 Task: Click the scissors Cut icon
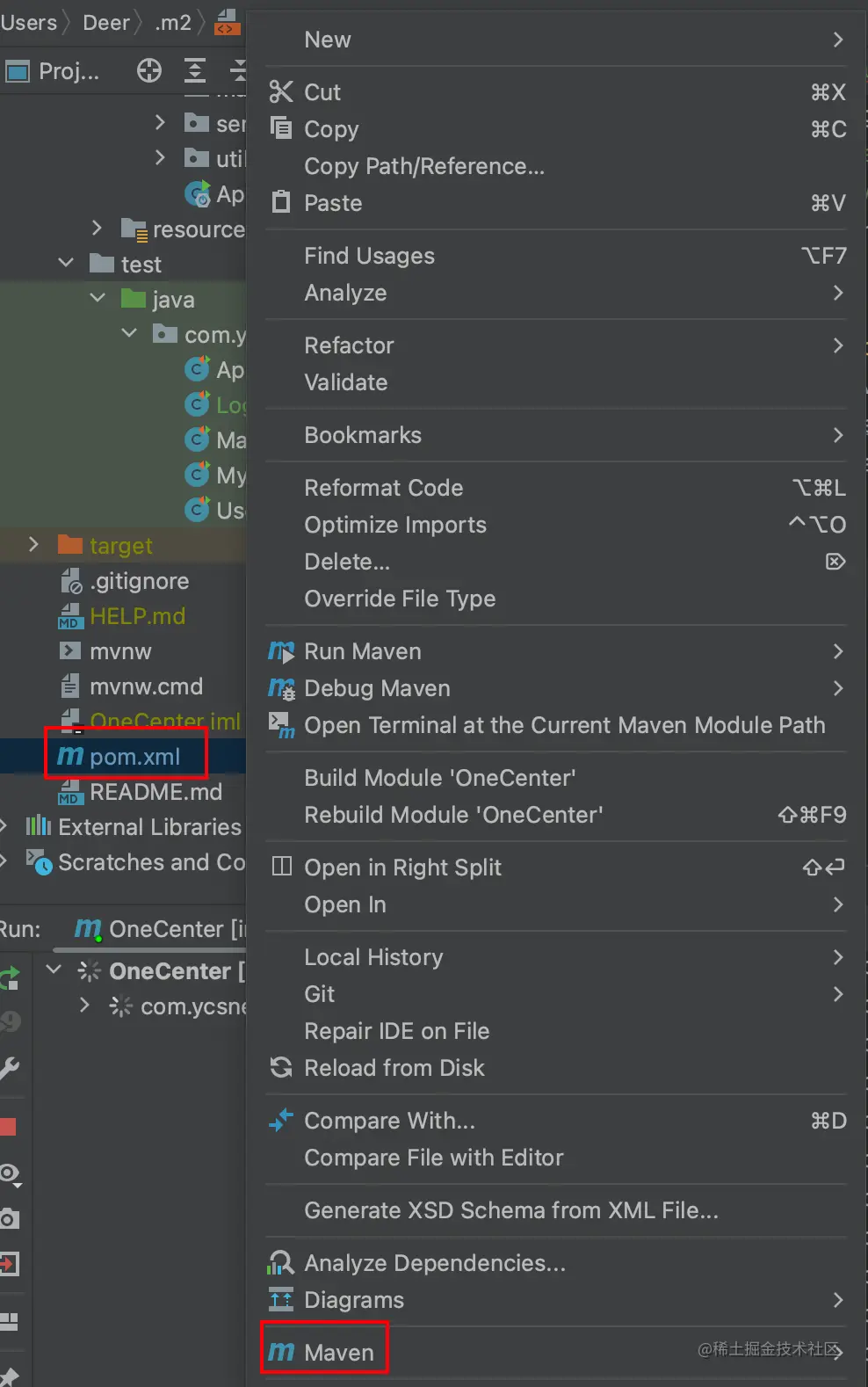(281, 91)
